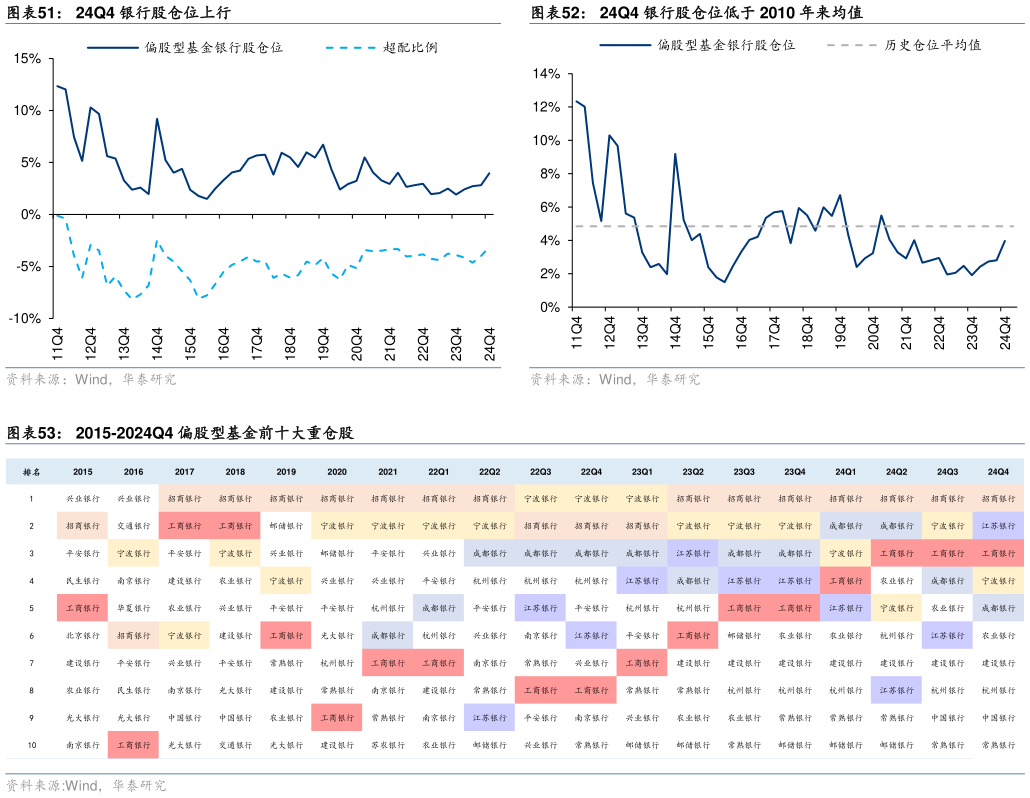Click 华夏银行 cell in the 2016 column
The width and height of the screenshot is (1030, 798).
coord(133,608)
